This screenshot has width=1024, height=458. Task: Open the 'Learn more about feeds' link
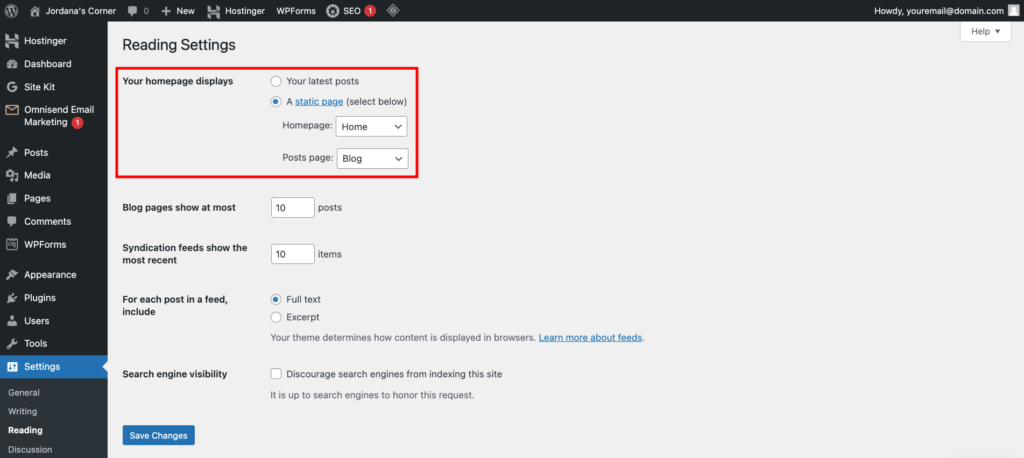(590, 338)
